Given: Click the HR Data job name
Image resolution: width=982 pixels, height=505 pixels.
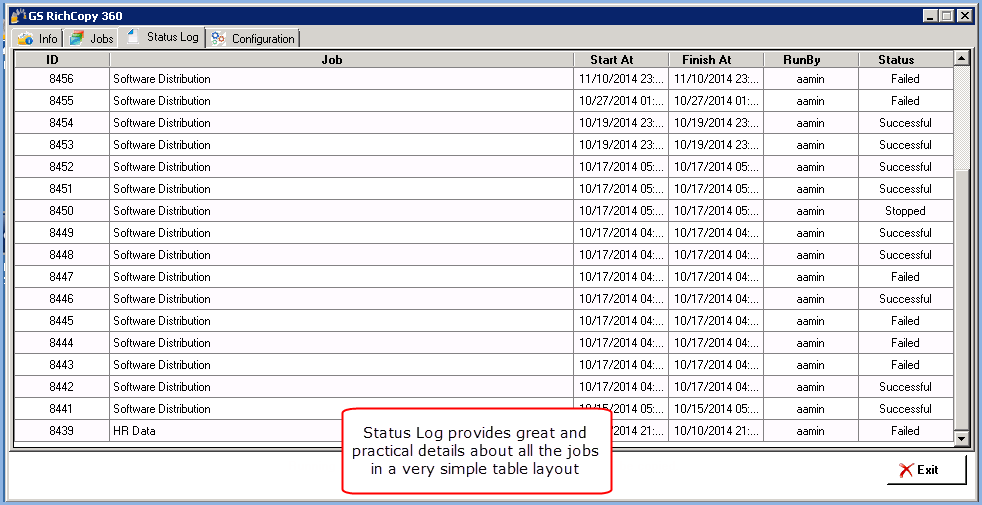Looking at the screenshot, I should pyautogui.click(x=134, y=431).
